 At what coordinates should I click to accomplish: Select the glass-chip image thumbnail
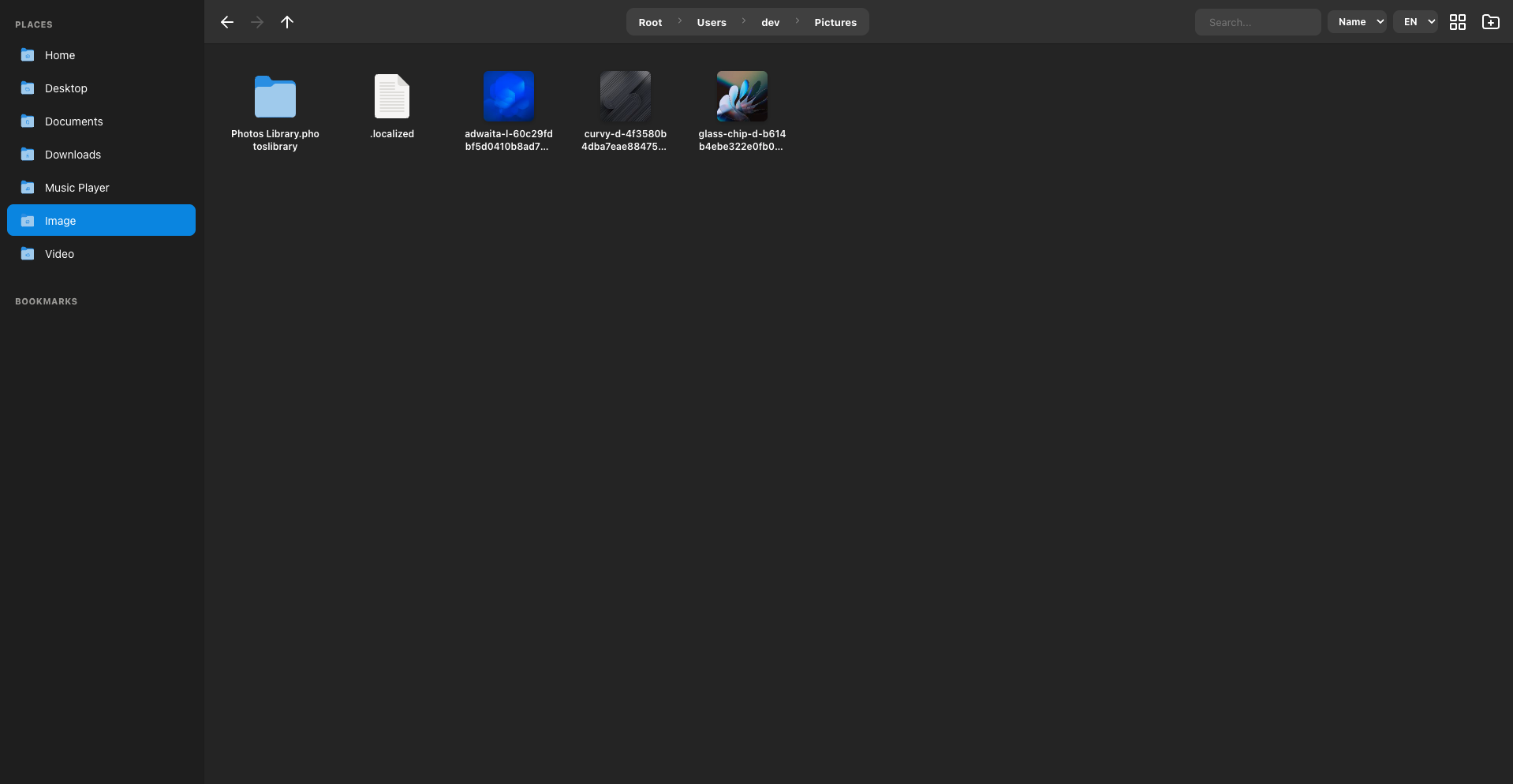742,95
